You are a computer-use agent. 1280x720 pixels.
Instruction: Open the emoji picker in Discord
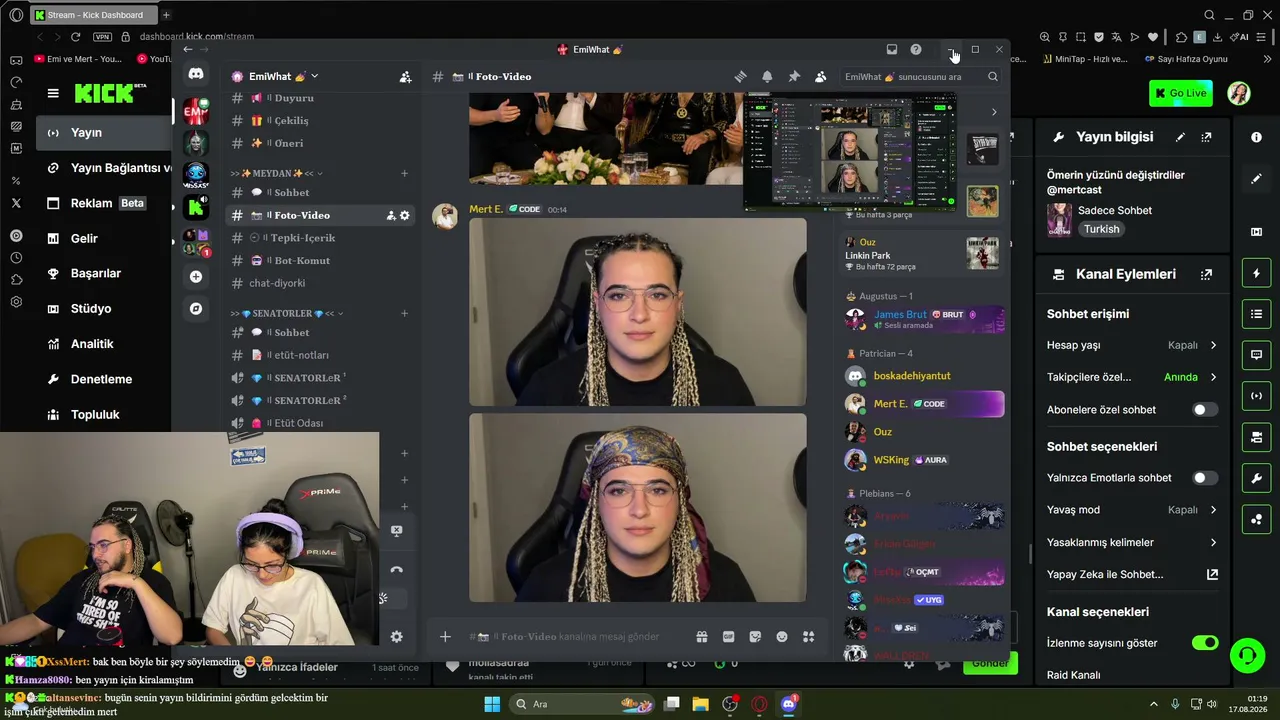[x=782, y=637]
